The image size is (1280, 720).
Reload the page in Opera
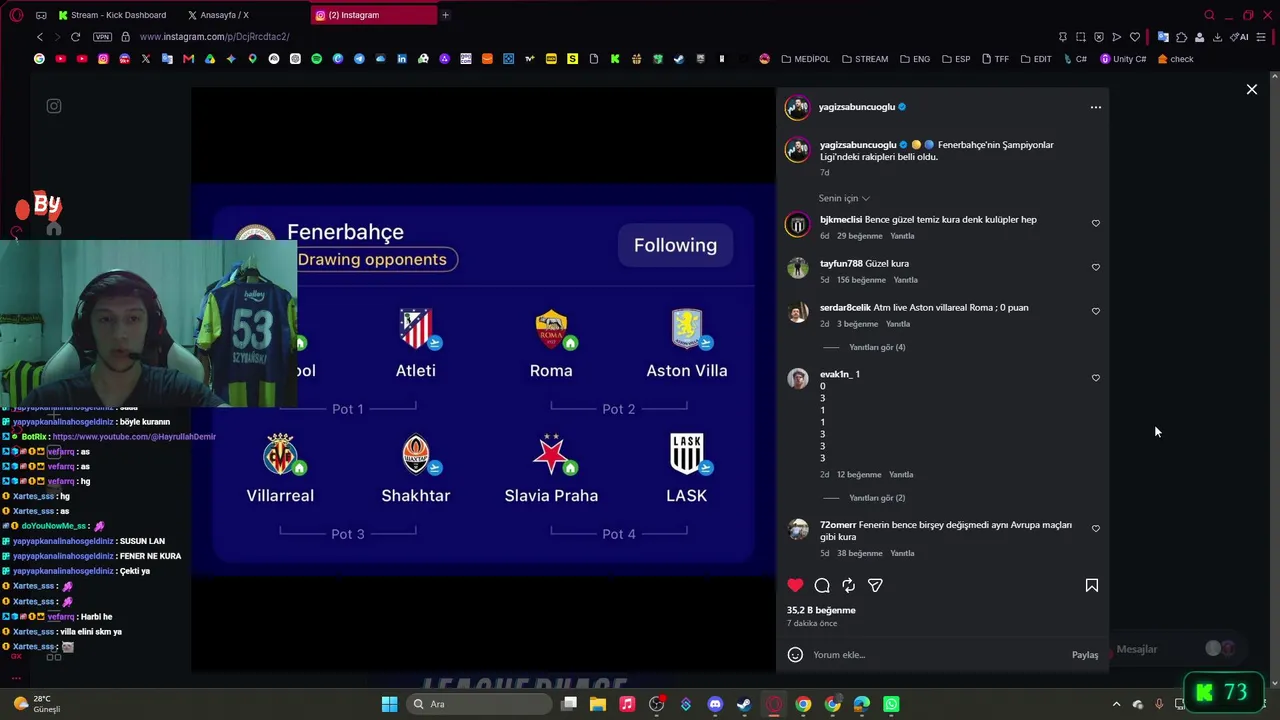pos(75,37)
